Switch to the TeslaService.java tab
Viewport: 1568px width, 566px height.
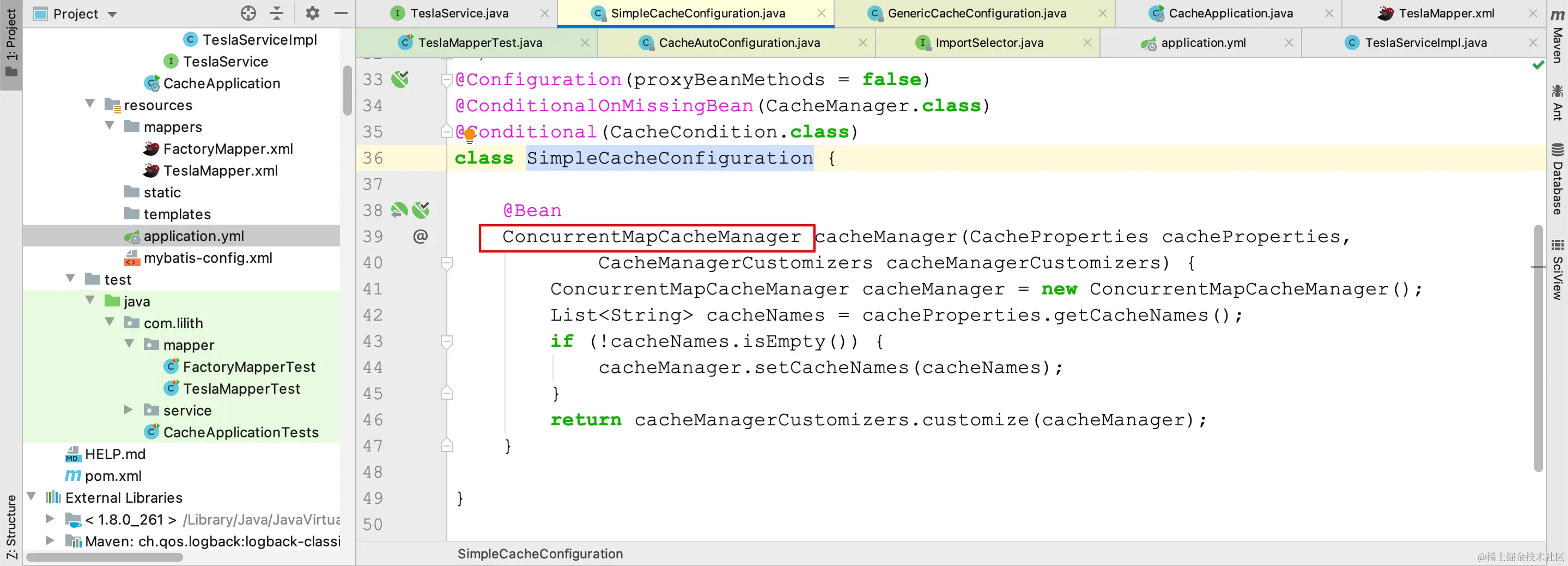coord(460,14)
